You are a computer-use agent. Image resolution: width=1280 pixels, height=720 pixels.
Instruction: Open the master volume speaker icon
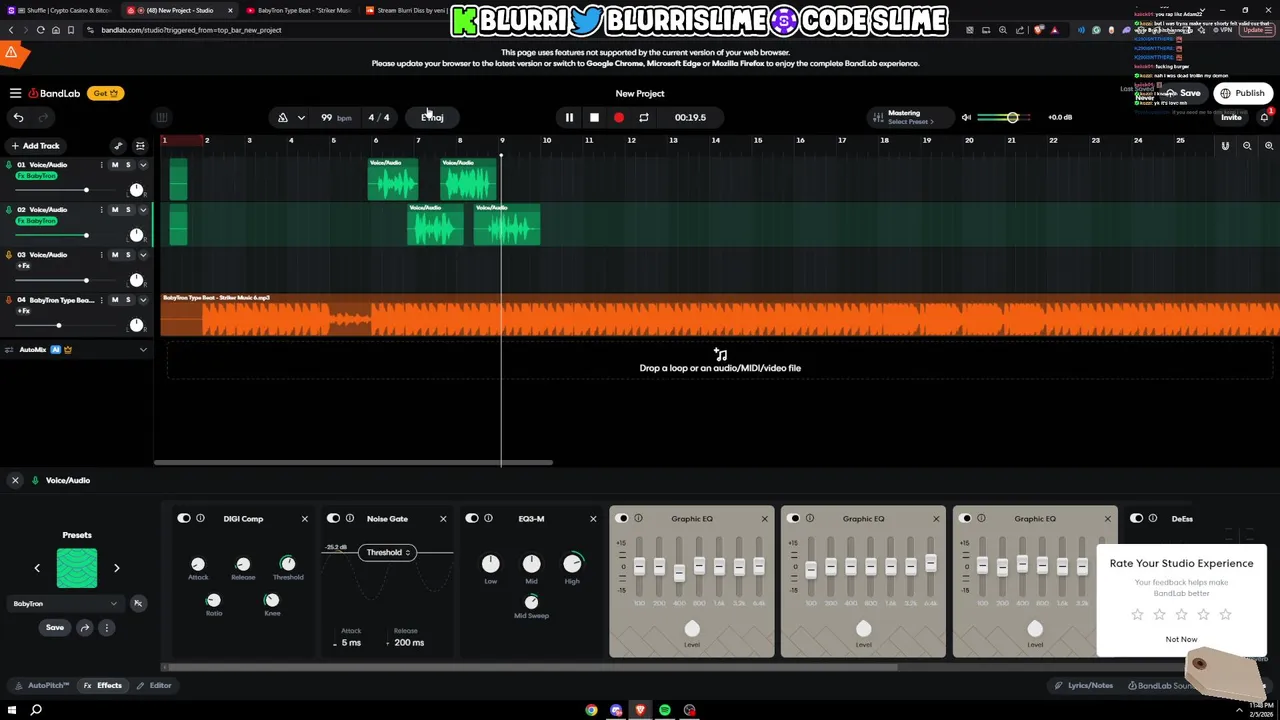(x=966, y=117)
